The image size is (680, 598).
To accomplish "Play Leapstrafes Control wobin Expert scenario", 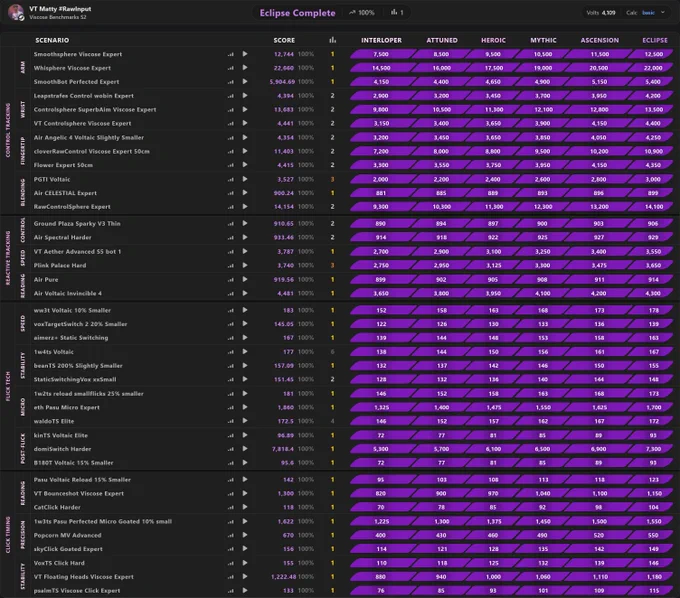I will coord(245,95).
